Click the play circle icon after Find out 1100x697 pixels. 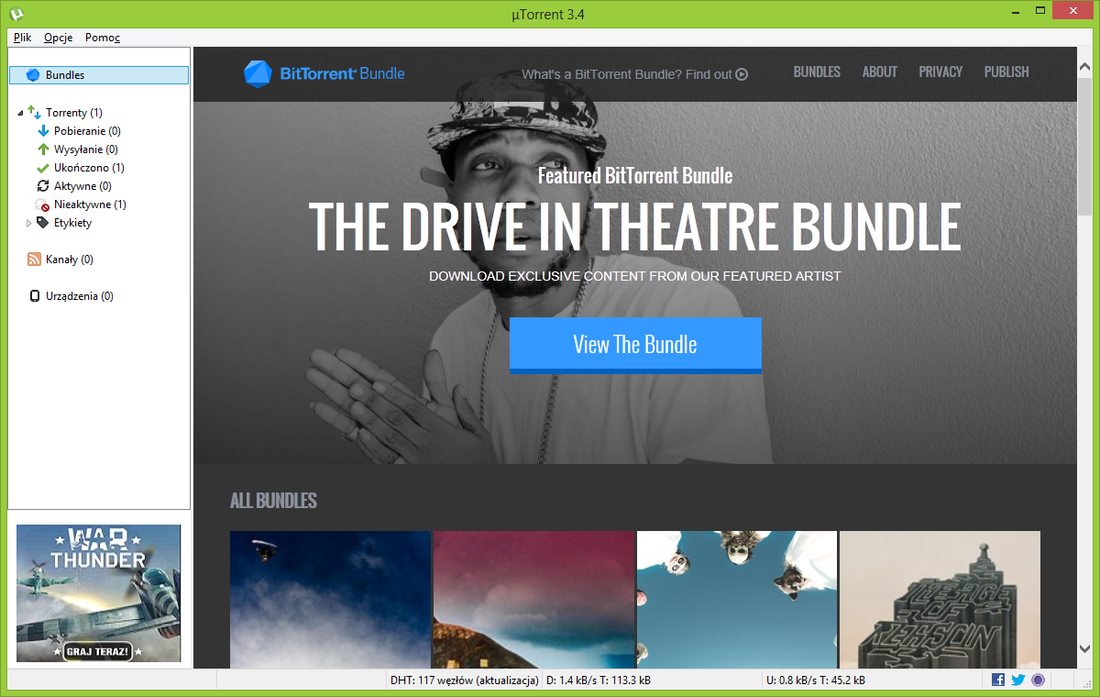[742, 74]
